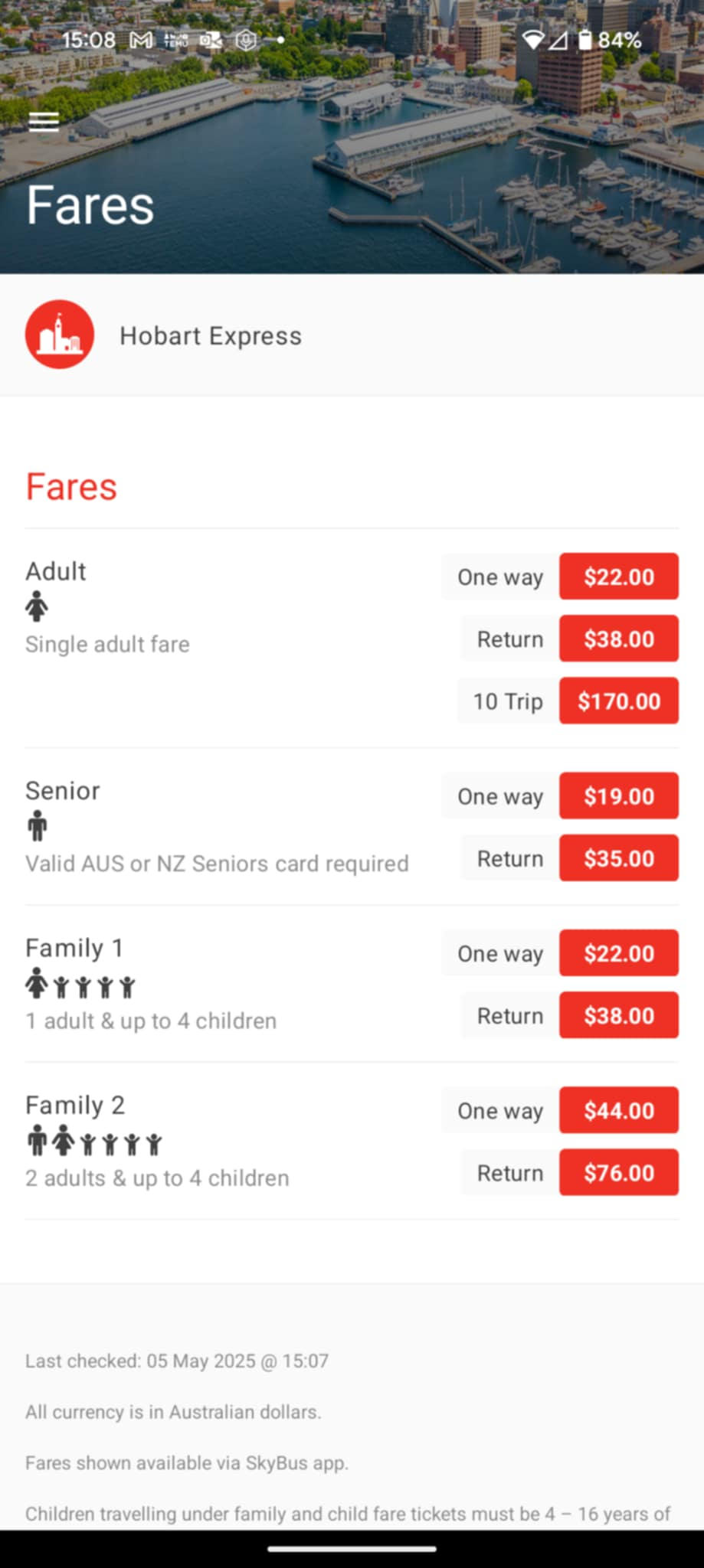The height and width of the screenshot is (1568, 704).
Task: Choose Senior Return $35.00 fare
Action: tap(569, 858)
